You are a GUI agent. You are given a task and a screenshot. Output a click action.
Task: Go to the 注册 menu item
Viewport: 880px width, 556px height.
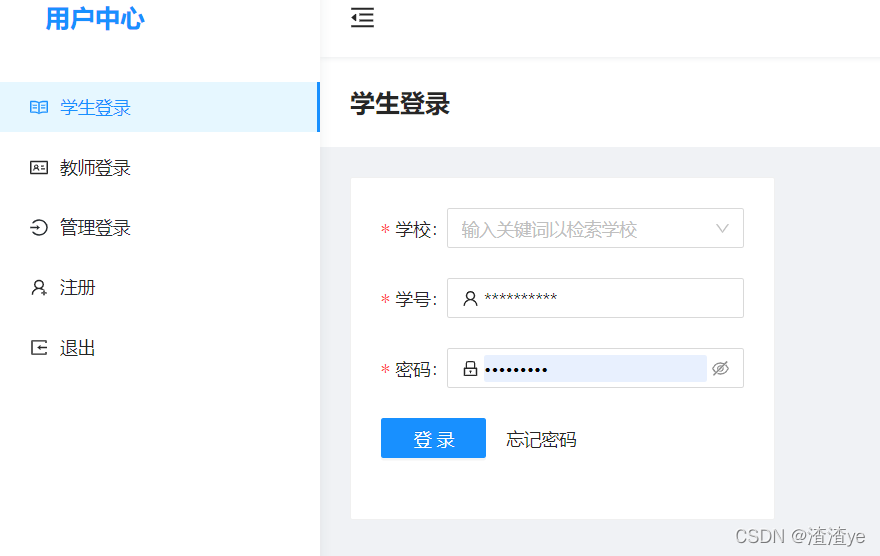159,288
